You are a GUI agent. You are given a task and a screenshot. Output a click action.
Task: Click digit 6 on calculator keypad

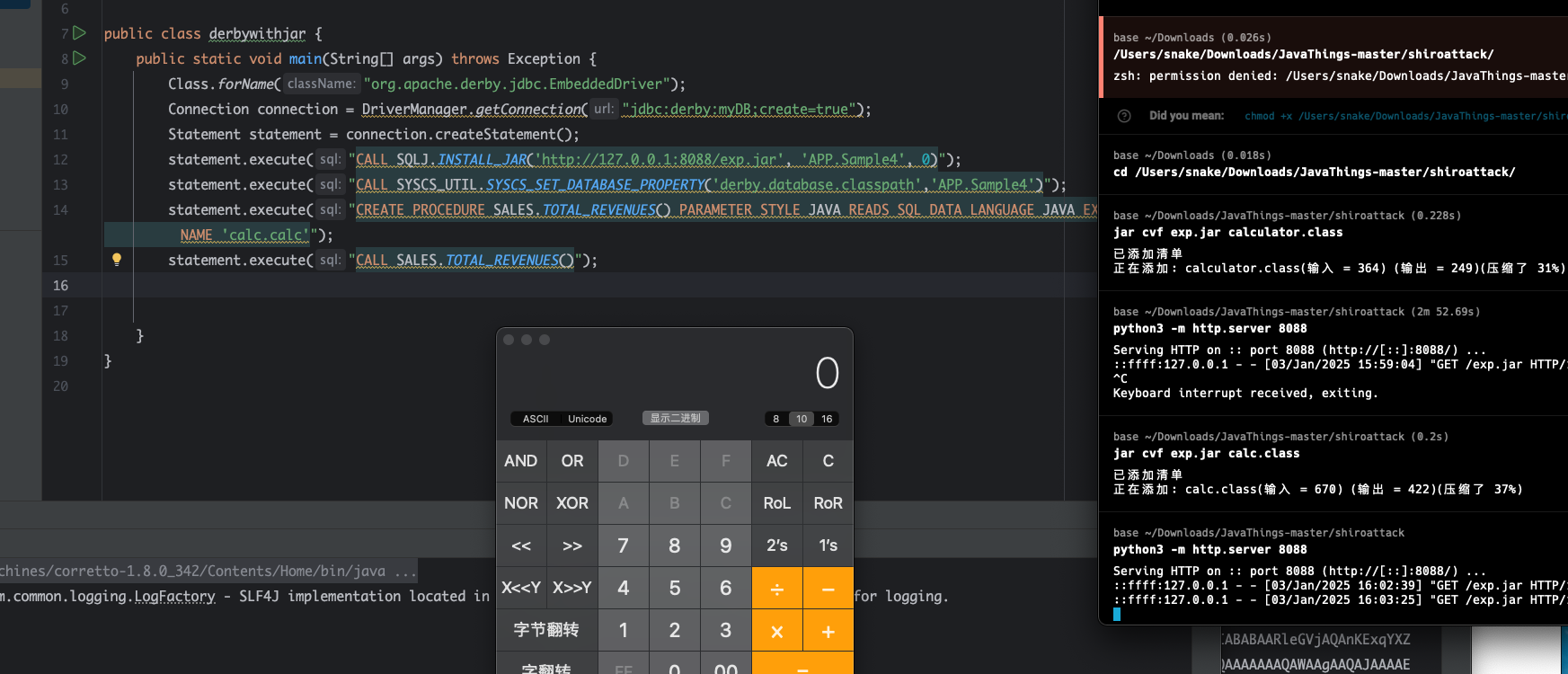coord(726,588)
